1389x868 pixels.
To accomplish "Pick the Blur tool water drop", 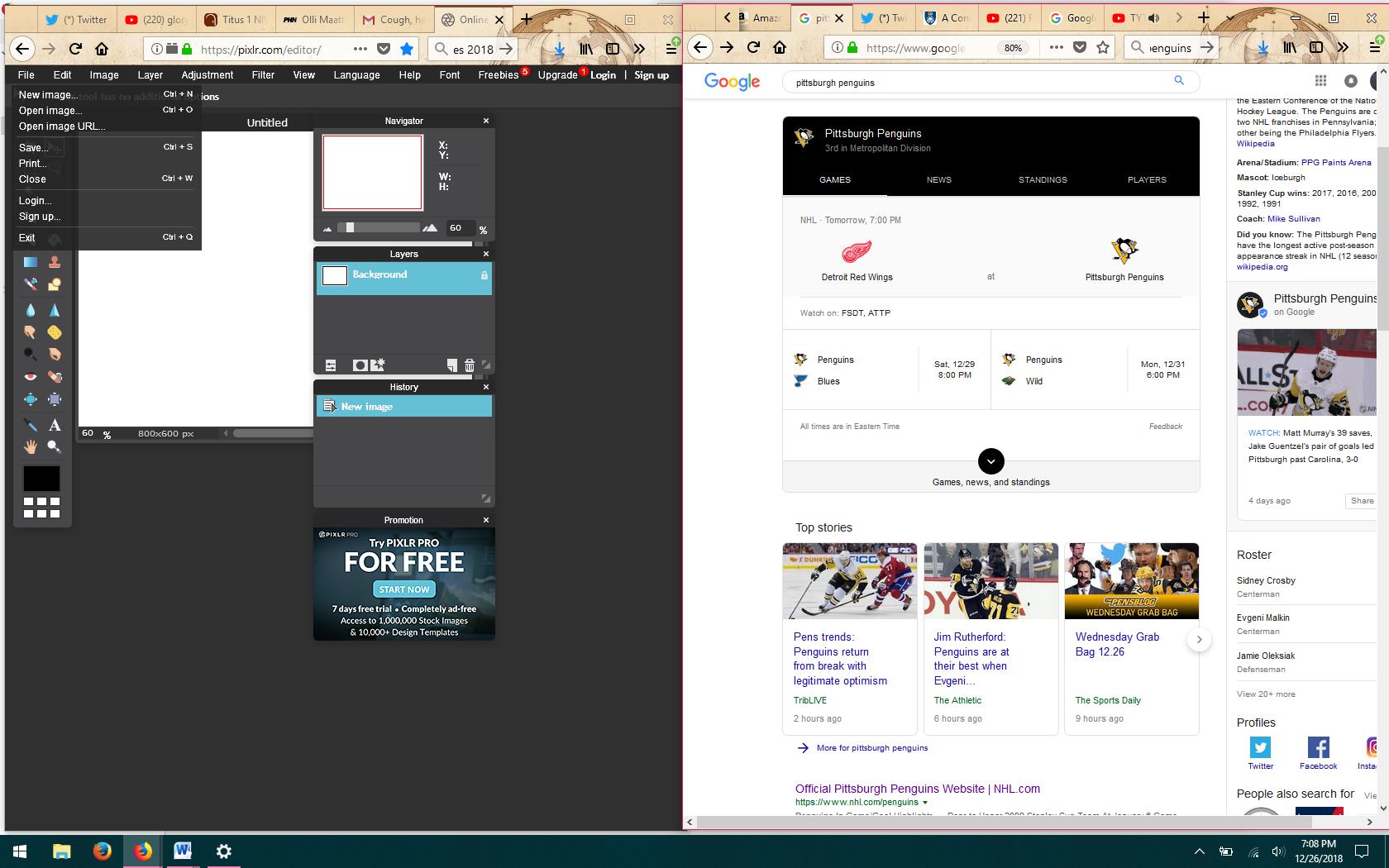I will pyautogui.click(x=31, y=310).
